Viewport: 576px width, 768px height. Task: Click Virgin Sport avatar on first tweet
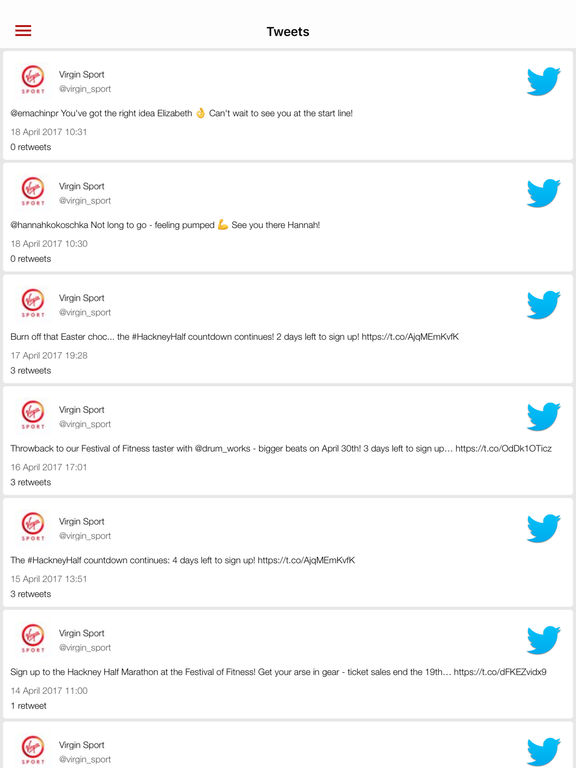coord(33,80)
